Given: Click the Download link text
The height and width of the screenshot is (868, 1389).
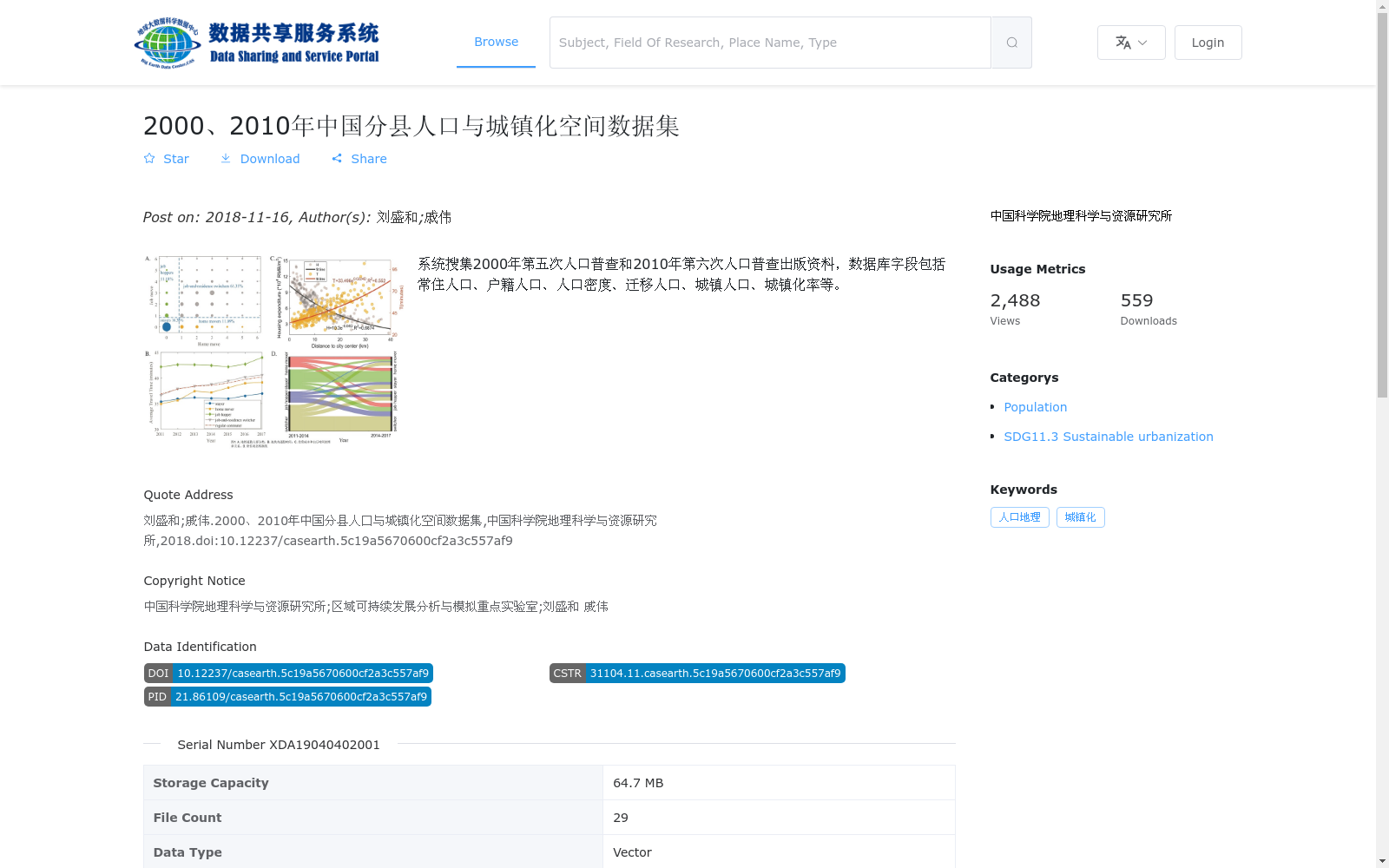Looking at the screenshot, I should (x=270, y=159).
